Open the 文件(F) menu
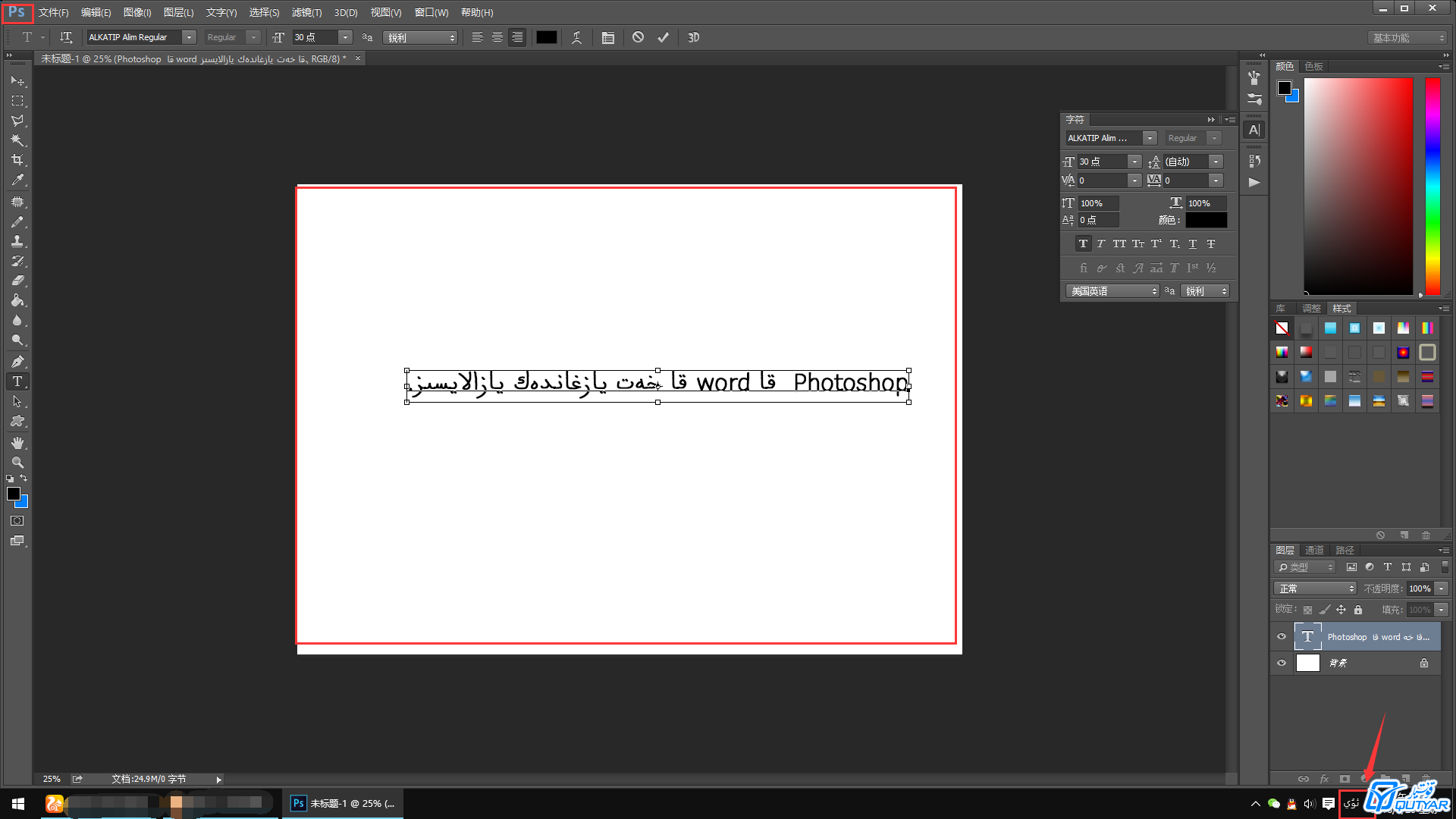This screenshot has height=819, width=1456. [53, 12]
